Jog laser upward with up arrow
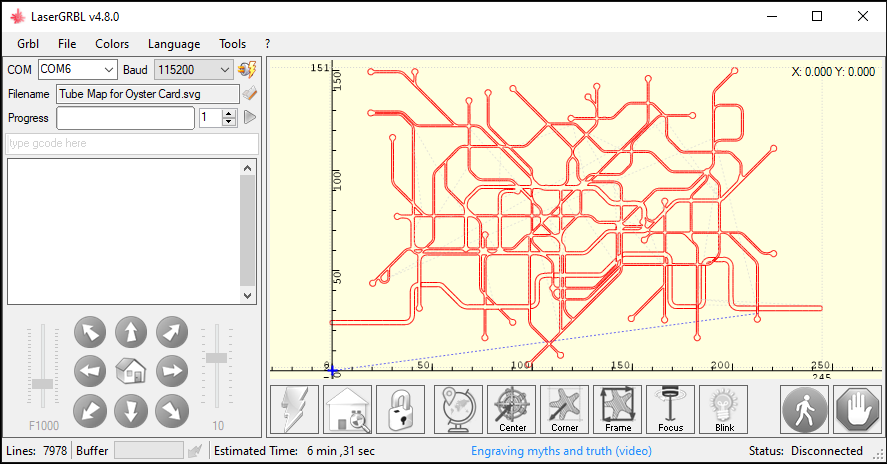The height and width of the screenshot is (464, 887). 131,332
